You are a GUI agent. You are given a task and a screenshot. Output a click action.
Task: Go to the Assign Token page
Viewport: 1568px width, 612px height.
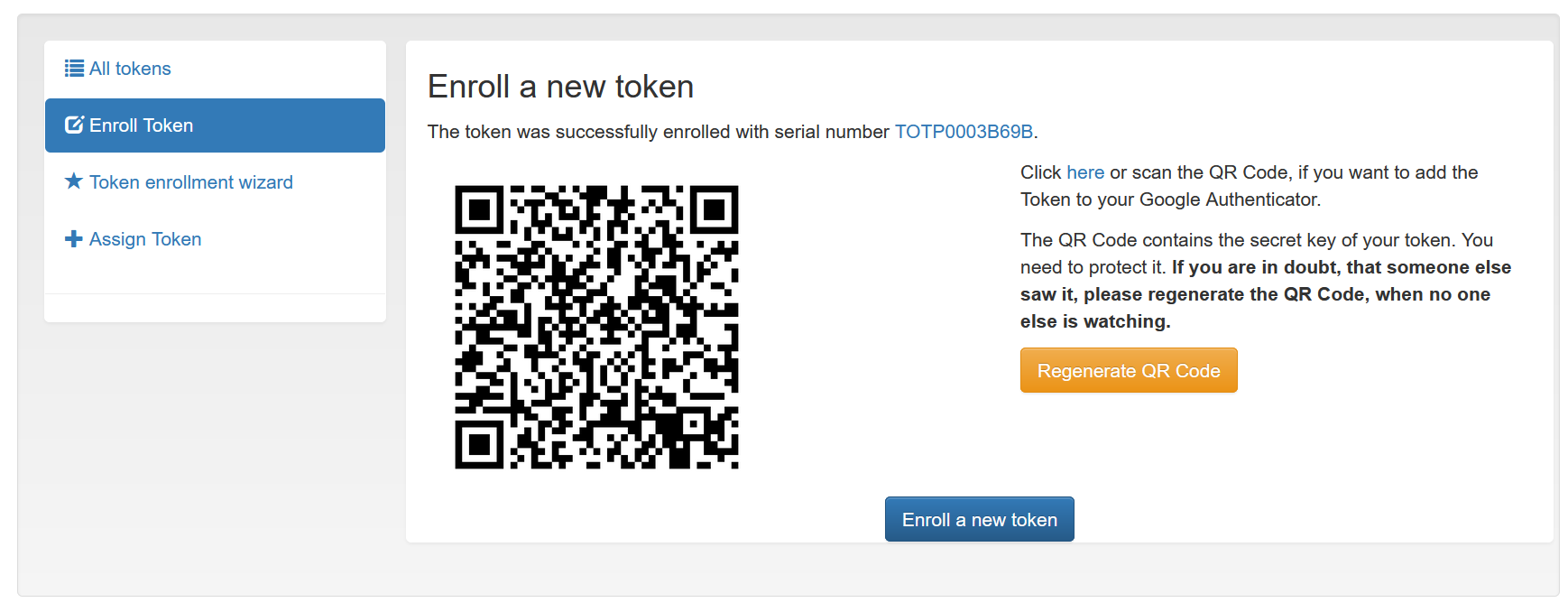tap(144, 239)
